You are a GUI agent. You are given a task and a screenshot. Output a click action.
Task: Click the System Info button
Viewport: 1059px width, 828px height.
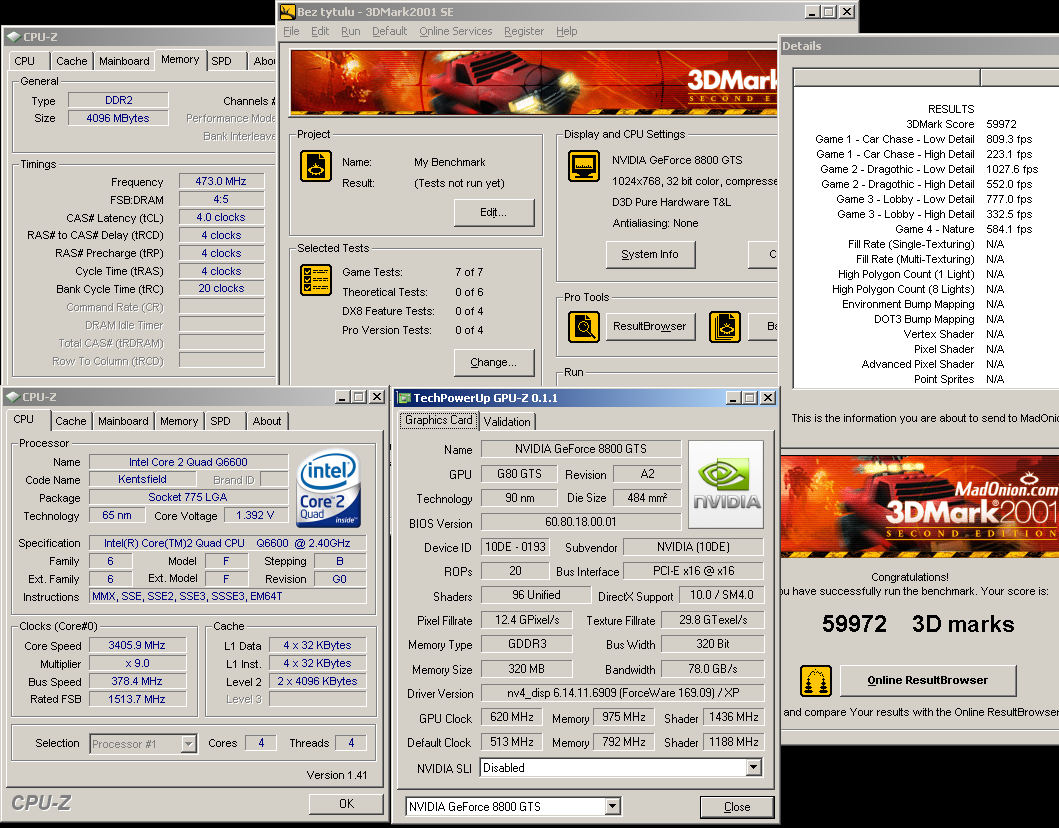tap(650, 254)
